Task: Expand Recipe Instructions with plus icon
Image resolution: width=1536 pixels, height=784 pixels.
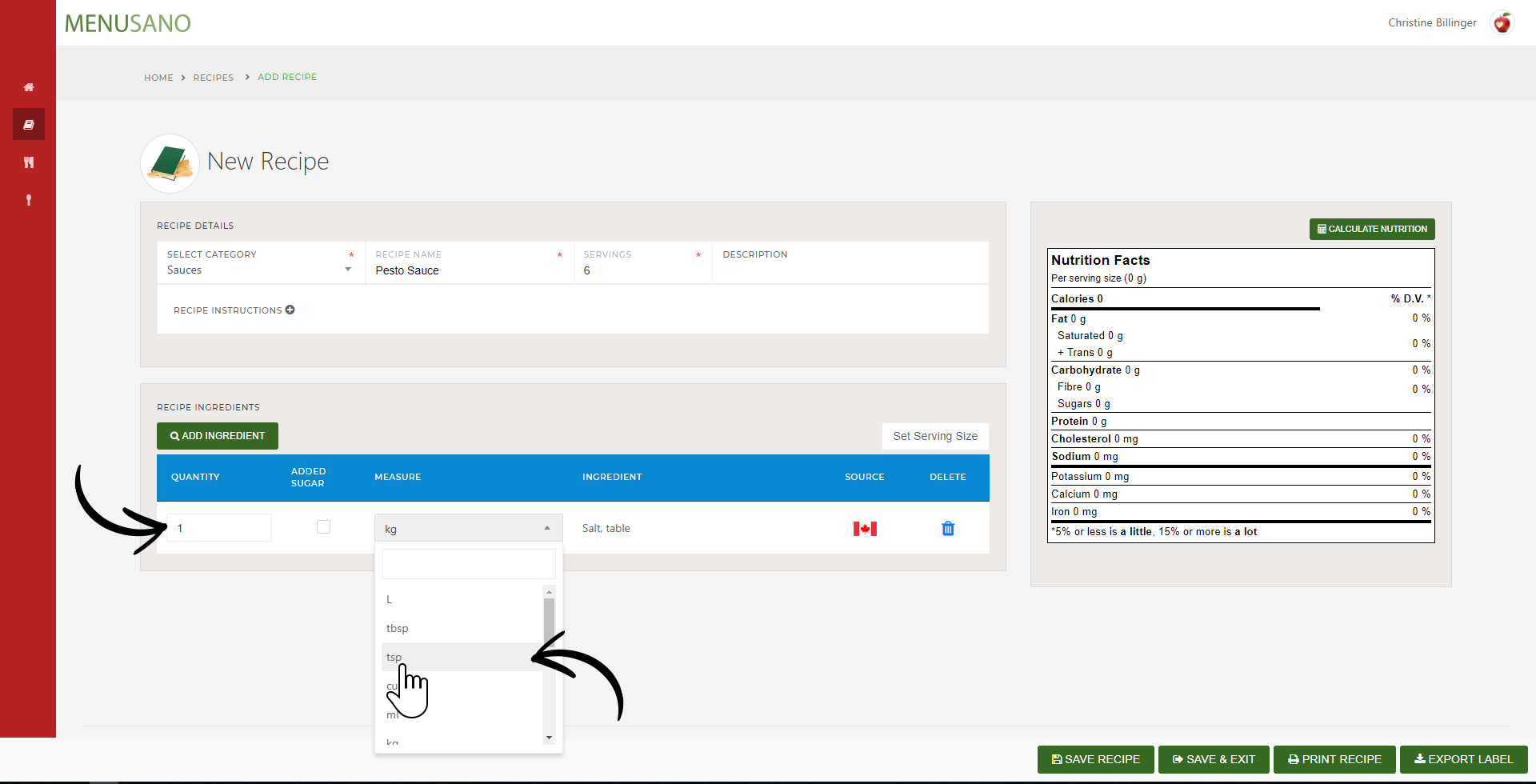Action: coord(290,310)
